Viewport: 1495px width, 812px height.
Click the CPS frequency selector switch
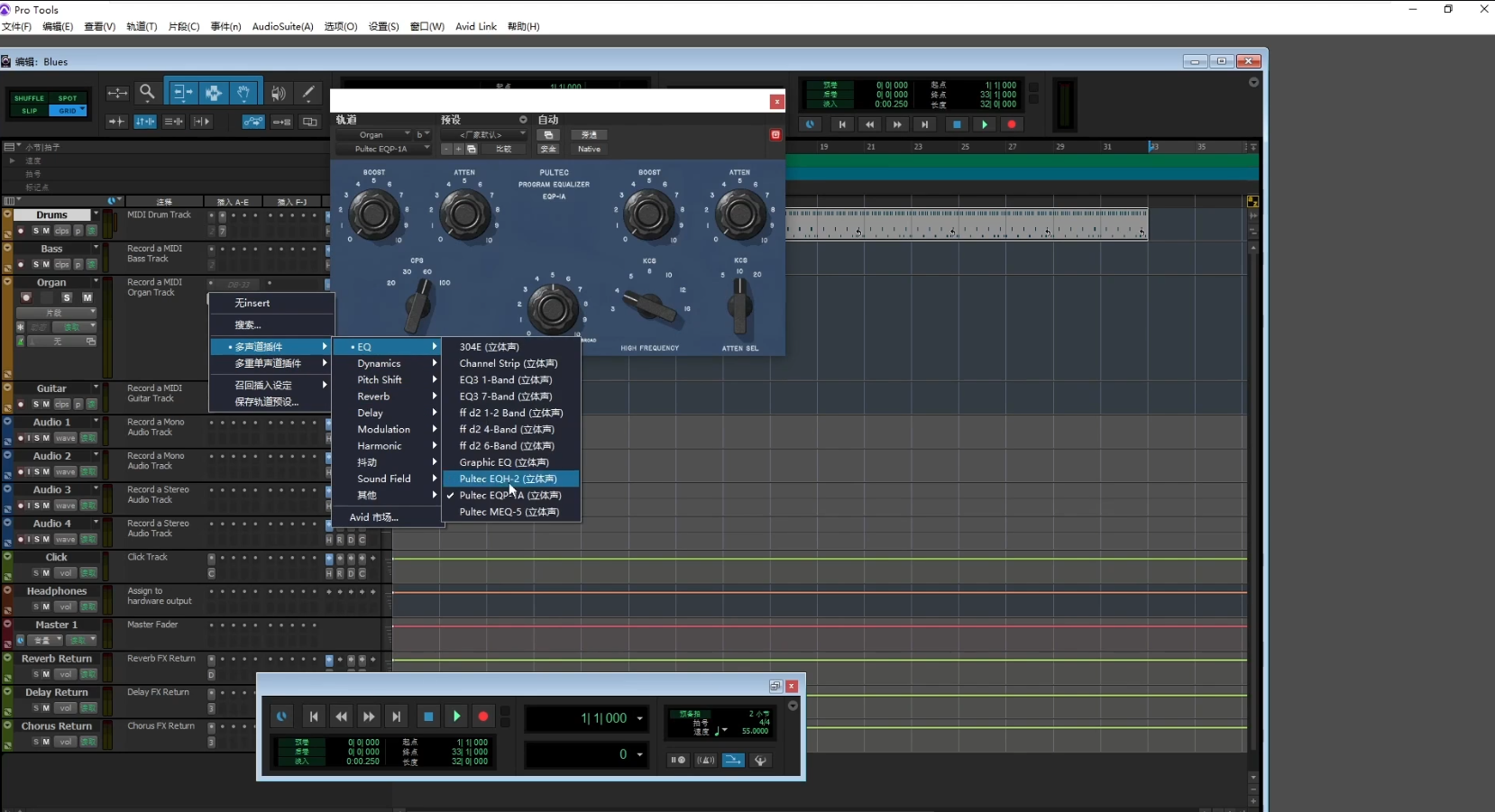(x=417, y=305)
